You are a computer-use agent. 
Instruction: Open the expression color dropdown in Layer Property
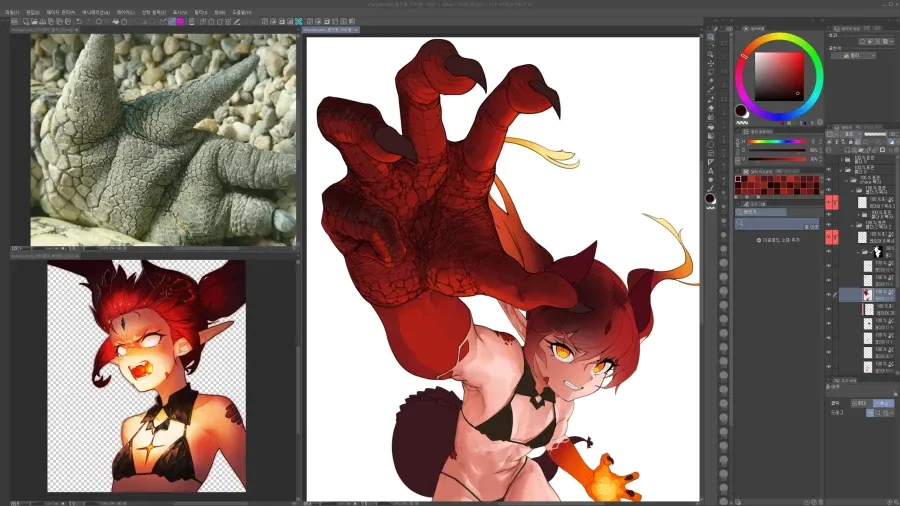pos(853,56)
